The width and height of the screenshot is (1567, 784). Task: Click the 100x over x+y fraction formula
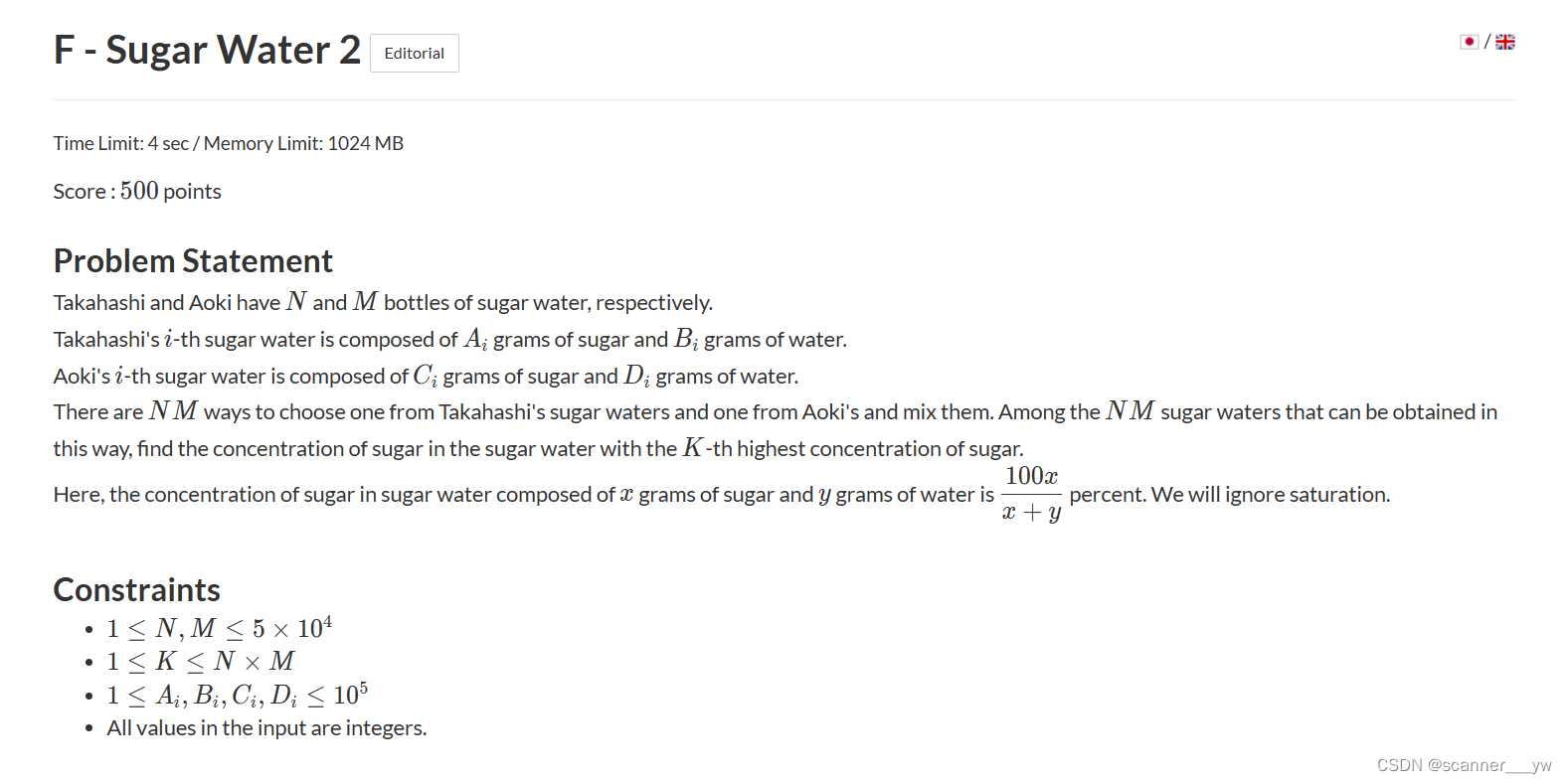[1031, 494]
